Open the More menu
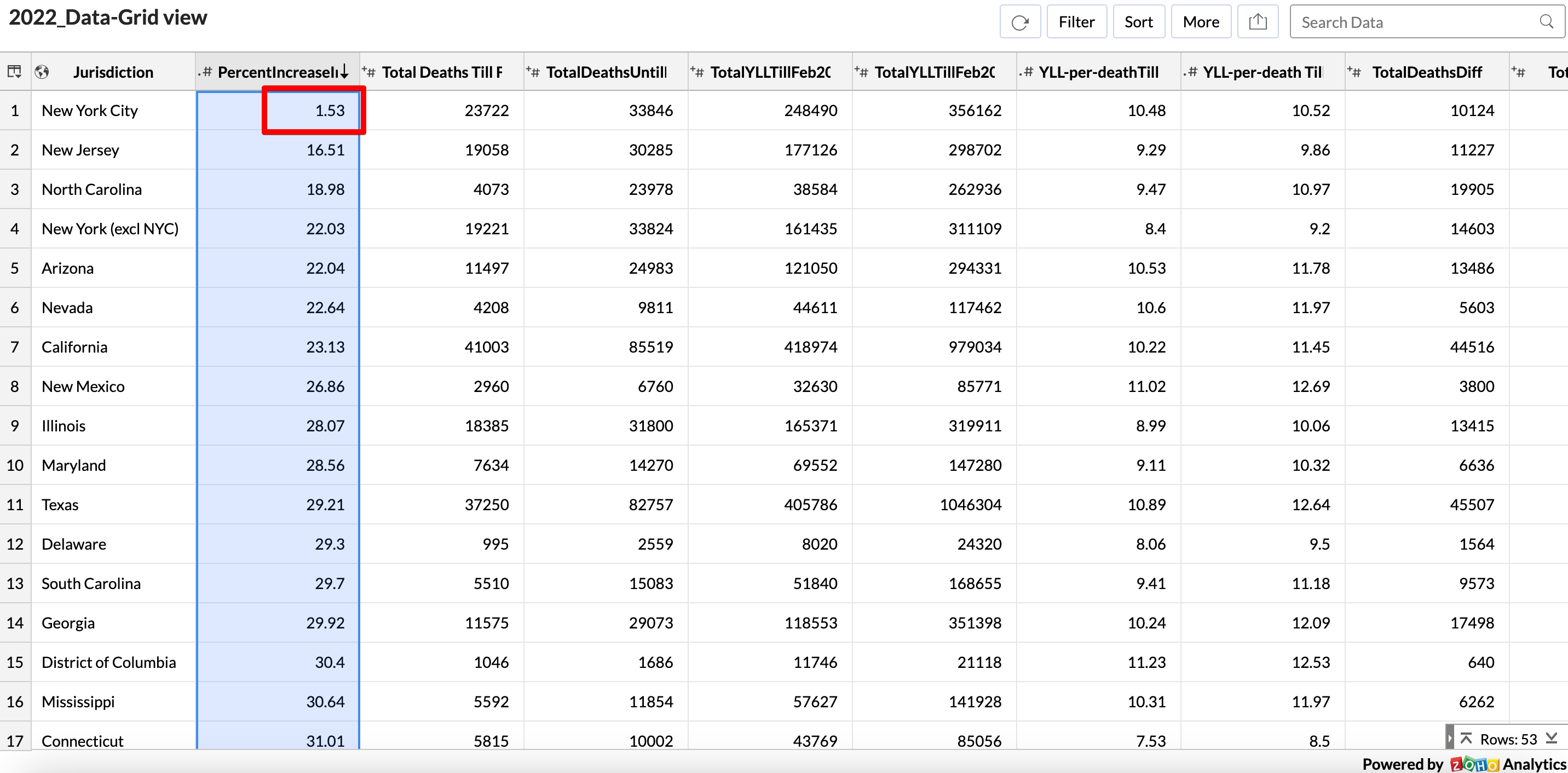 tap(1200, 22)
